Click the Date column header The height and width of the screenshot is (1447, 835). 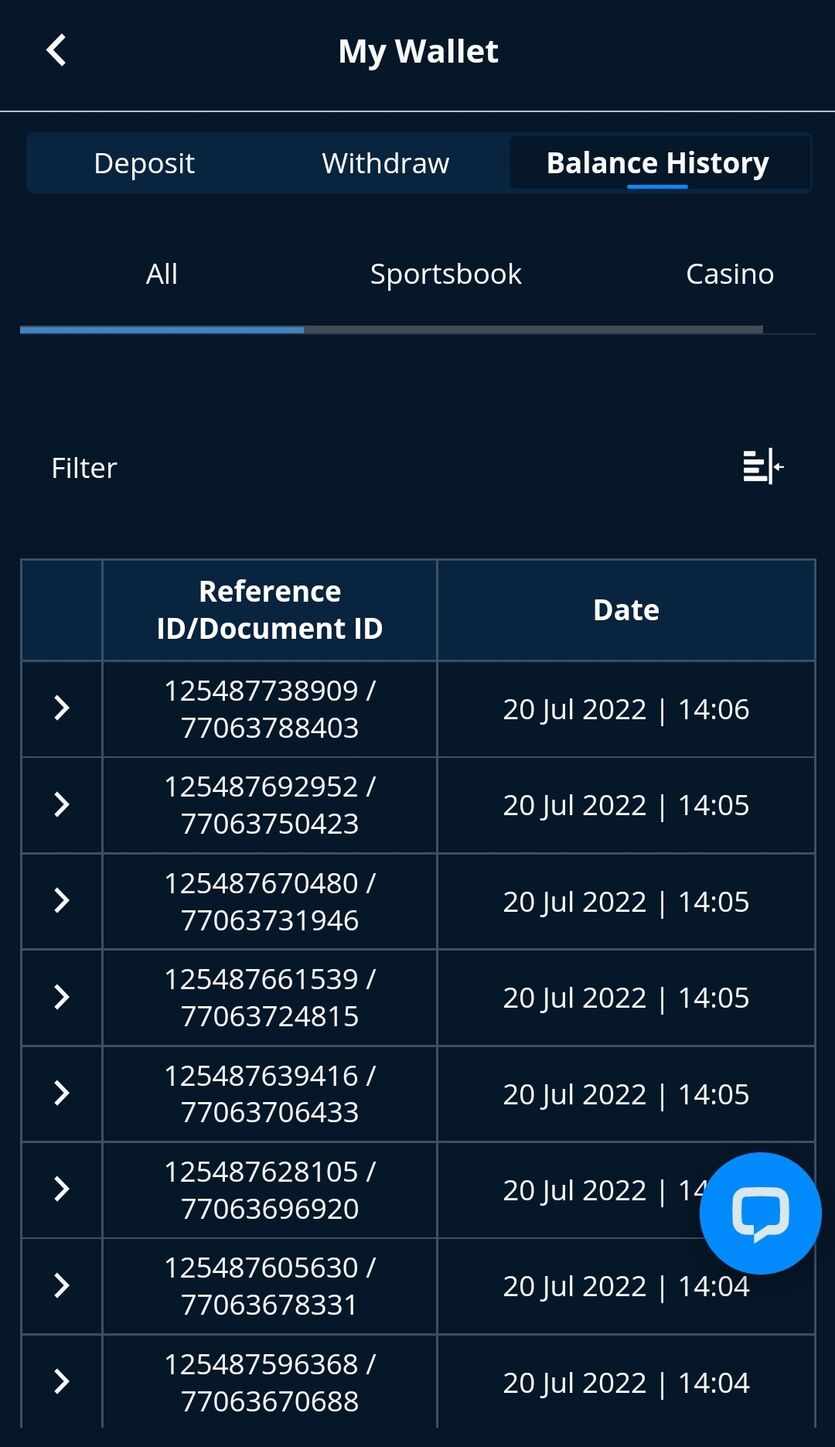tap(626, 610)
